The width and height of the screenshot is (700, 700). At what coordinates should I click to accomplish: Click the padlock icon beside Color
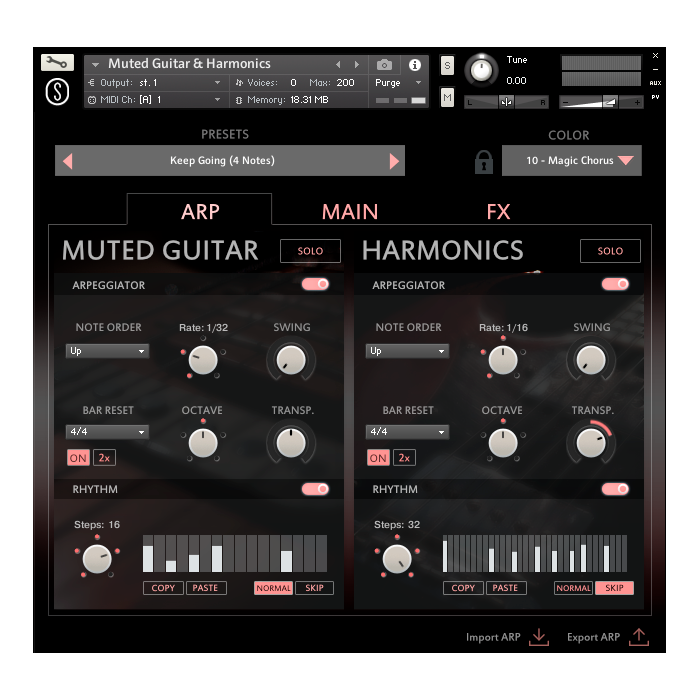click(x=483, y=161)
